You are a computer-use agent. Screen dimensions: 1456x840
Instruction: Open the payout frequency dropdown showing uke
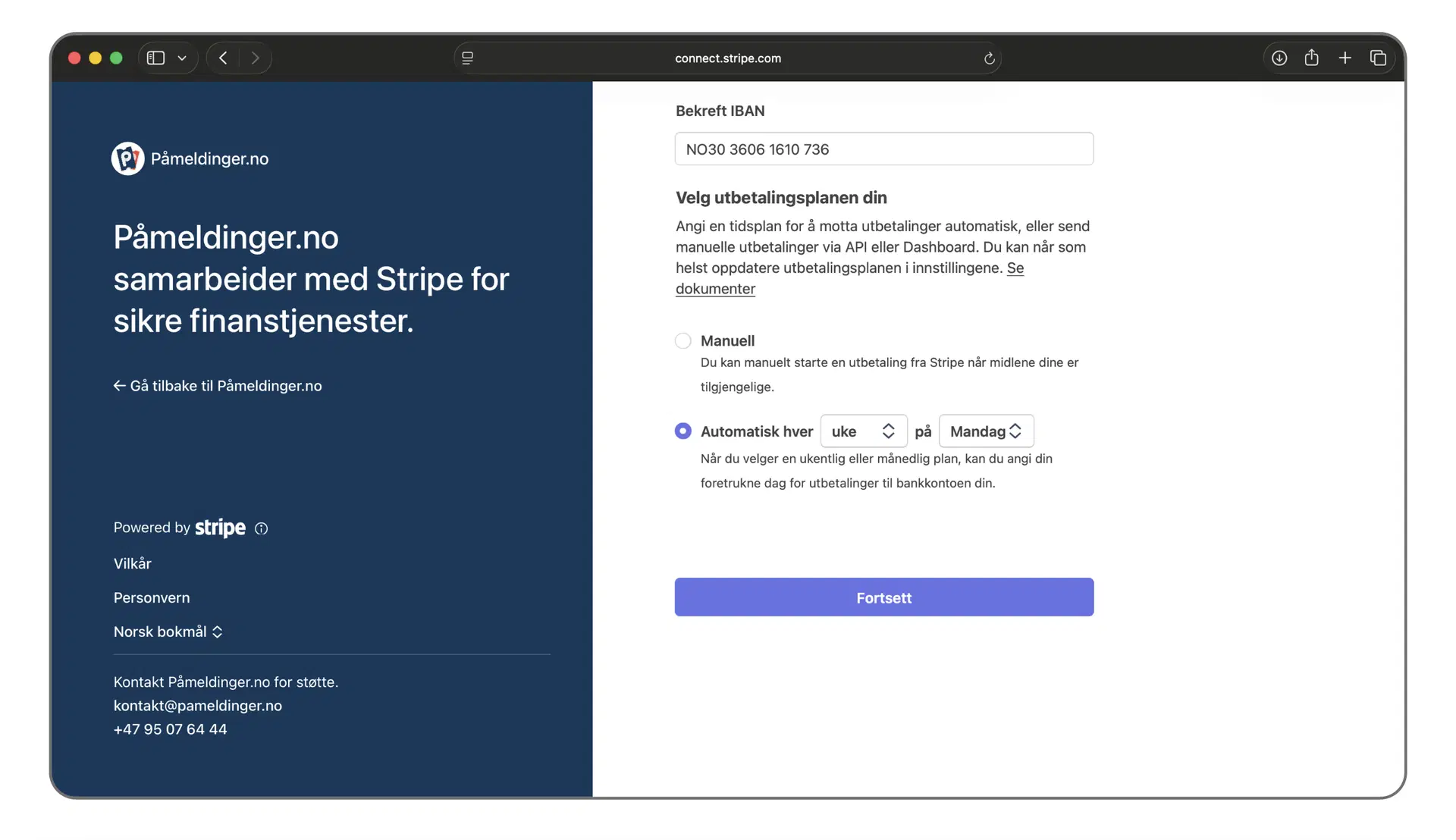(x=863, y=431)
